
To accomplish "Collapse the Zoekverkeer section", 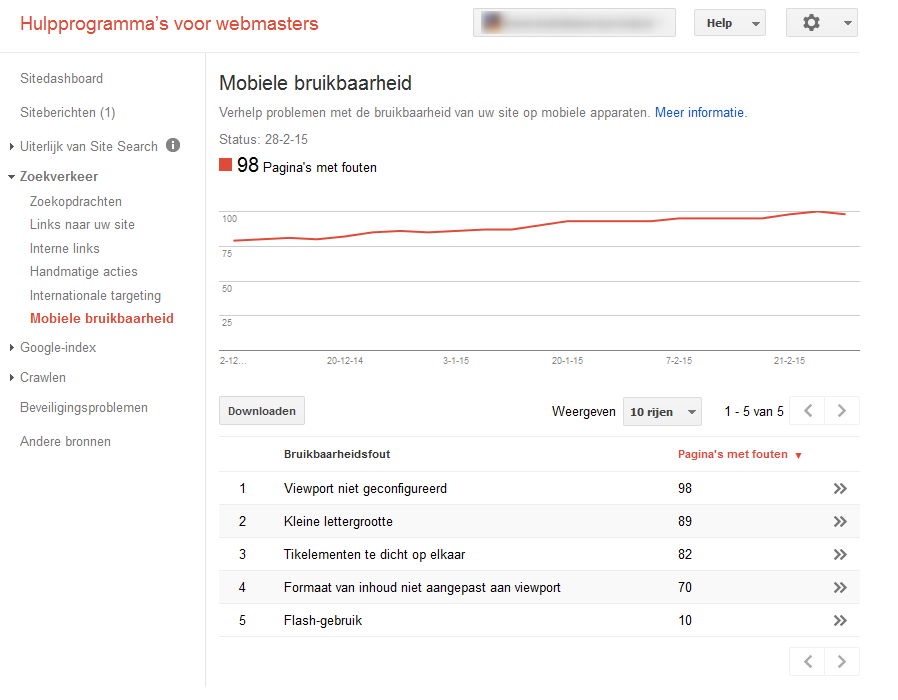I will tap(58, 177).
